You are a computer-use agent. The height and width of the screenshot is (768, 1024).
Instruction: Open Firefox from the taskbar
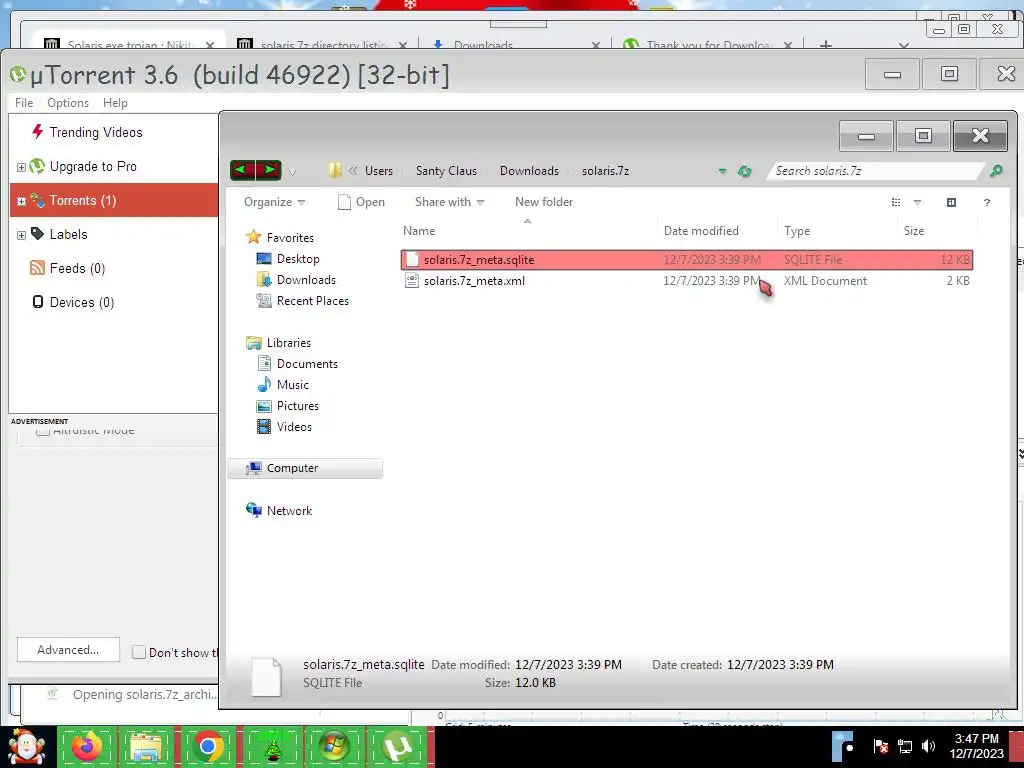(87, 746)
